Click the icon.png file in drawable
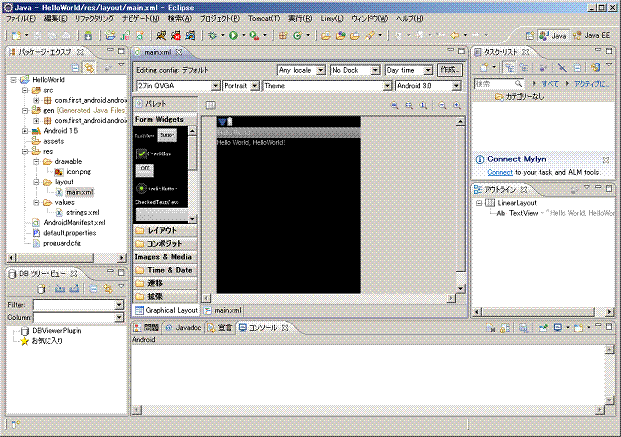 [73, 172]
